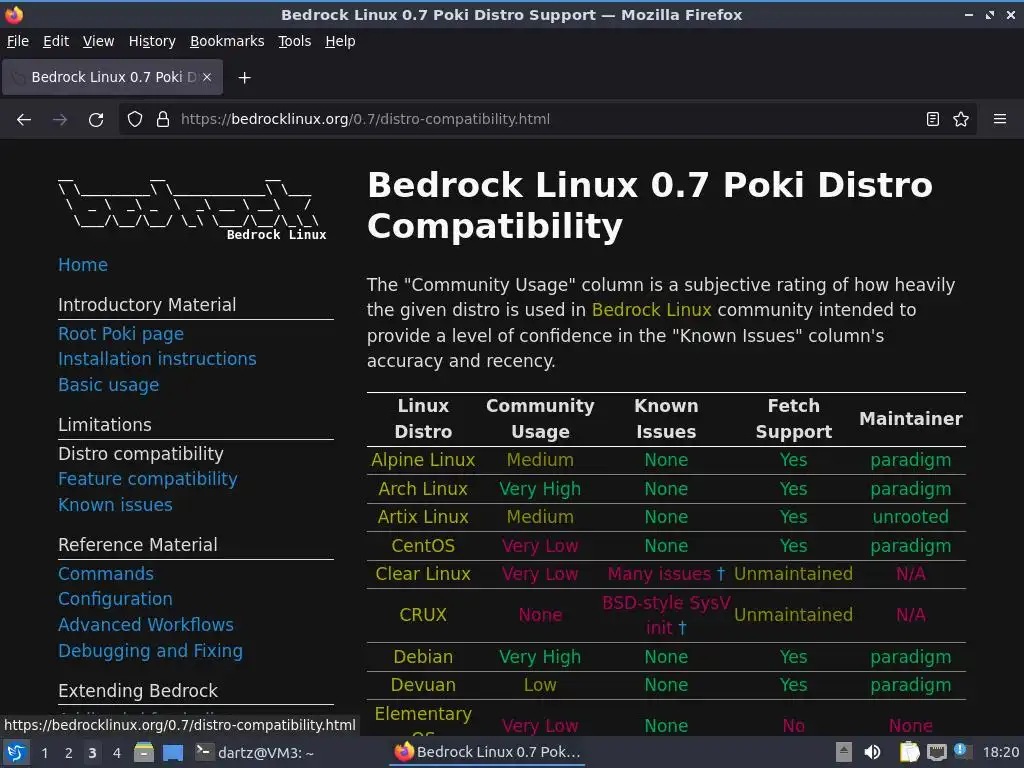The image size is (1024, 768).
Task: View site security padlock info
Action: coord(163,120)
